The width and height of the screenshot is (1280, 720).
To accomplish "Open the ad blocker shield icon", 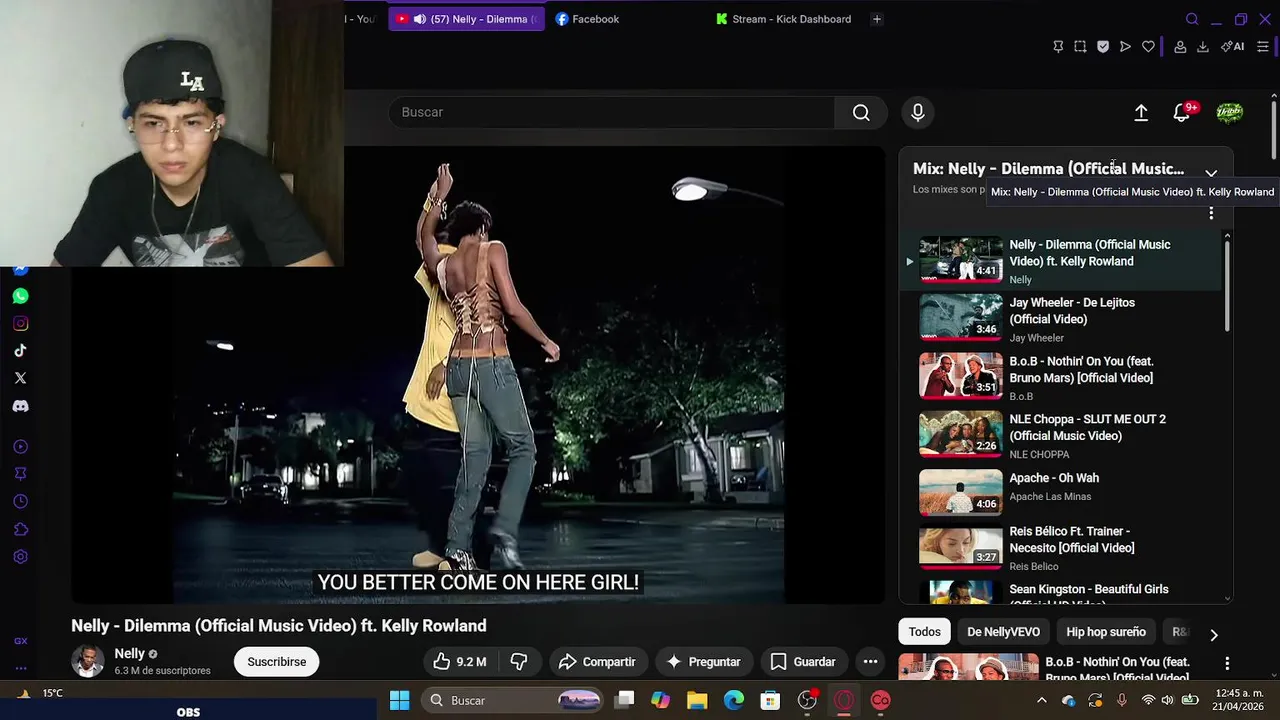I will coord(1103,46).
